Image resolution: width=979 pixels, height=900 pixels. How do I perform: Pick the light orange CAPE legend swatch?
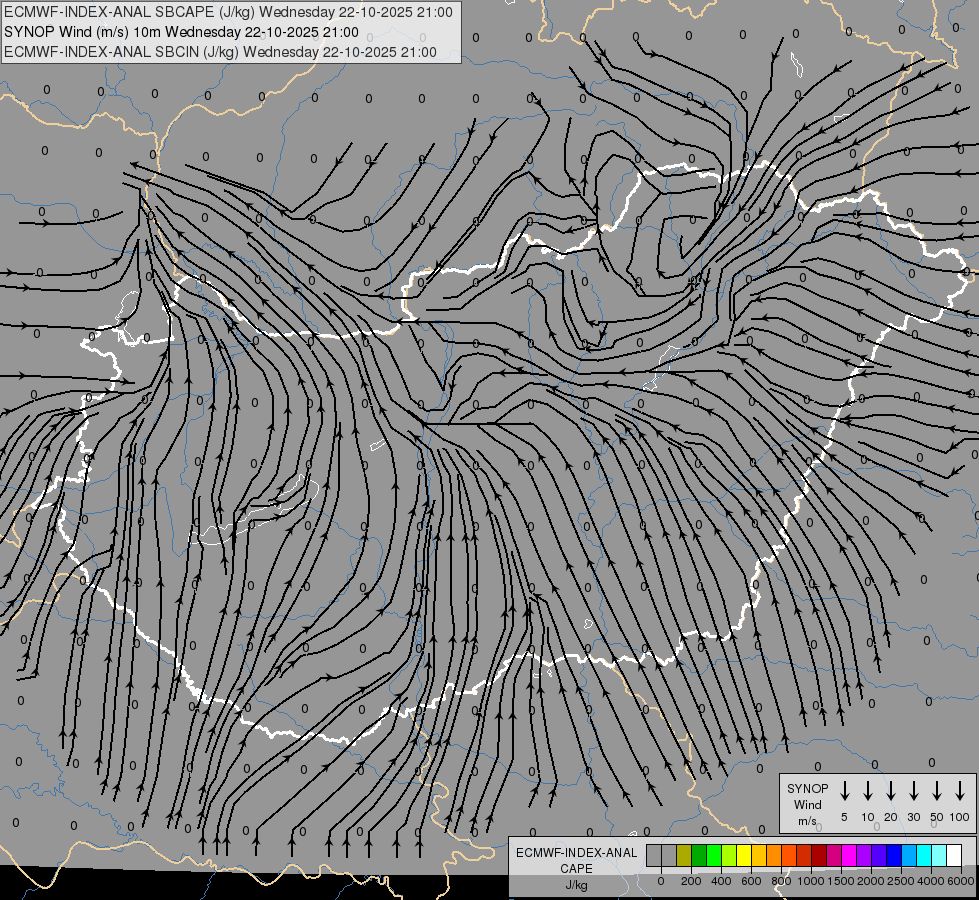[x=774, y=855]
